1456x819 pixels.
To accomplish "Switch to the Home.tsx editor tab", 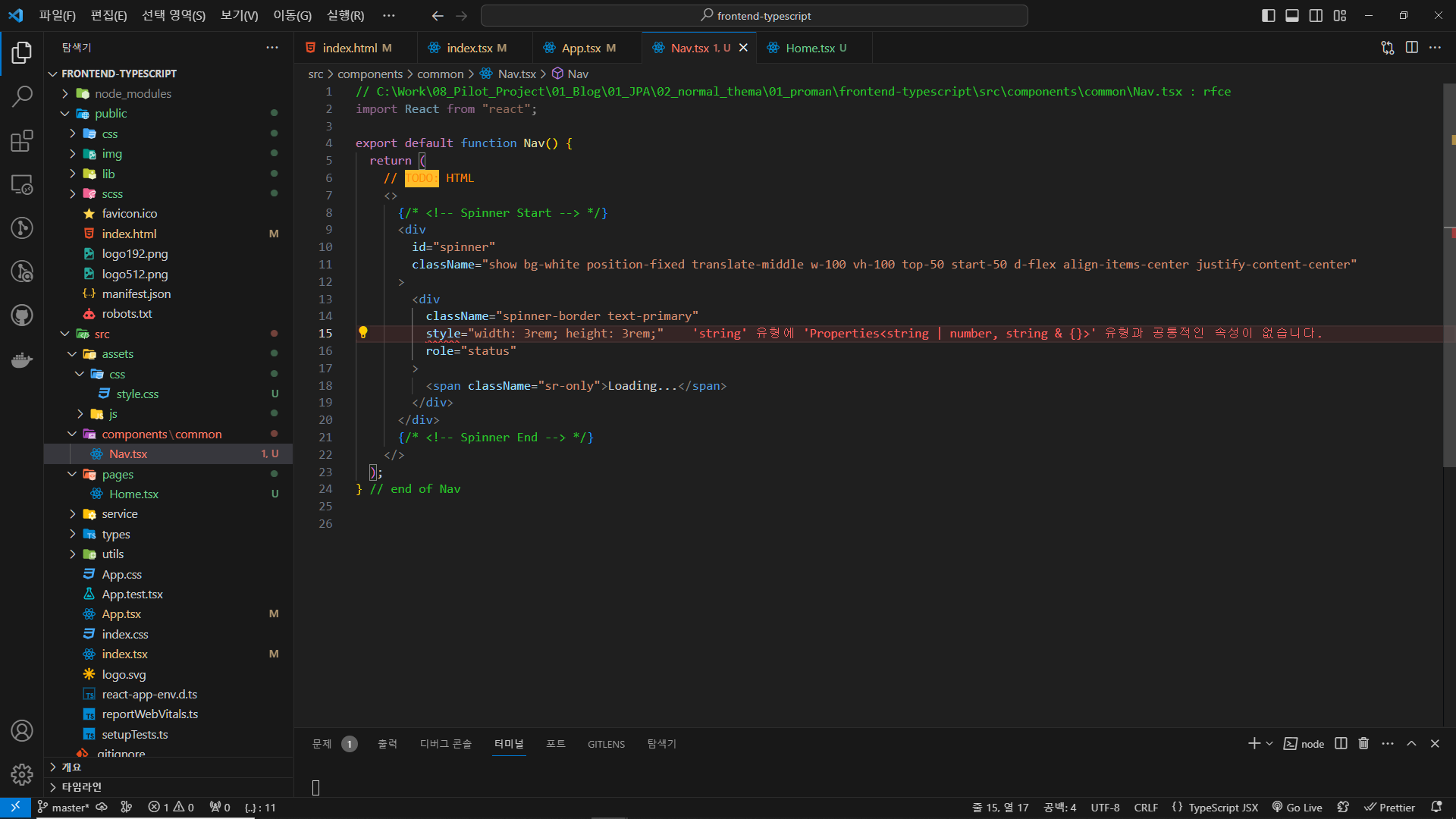I will (x=810, y=48).
